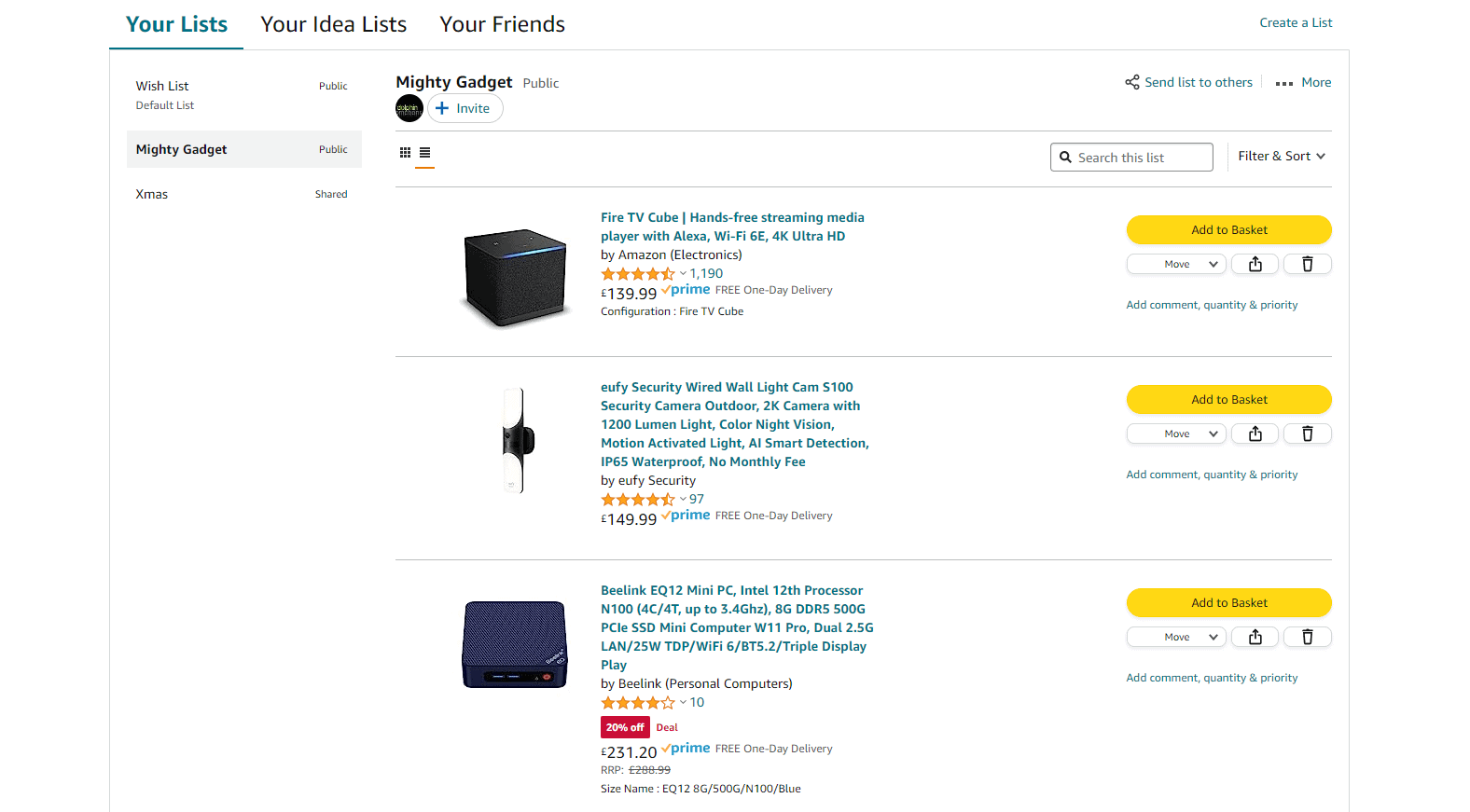
Task: Open the Fire TV Cube product thumbnail
Action: (x=514, y=276)
